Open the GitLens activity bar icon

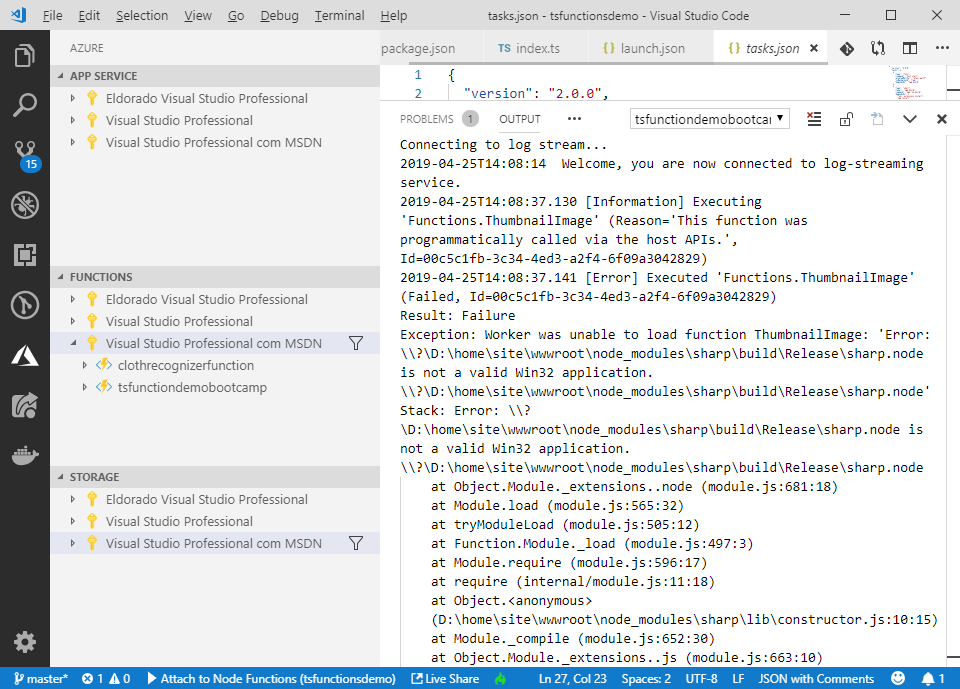24,305
